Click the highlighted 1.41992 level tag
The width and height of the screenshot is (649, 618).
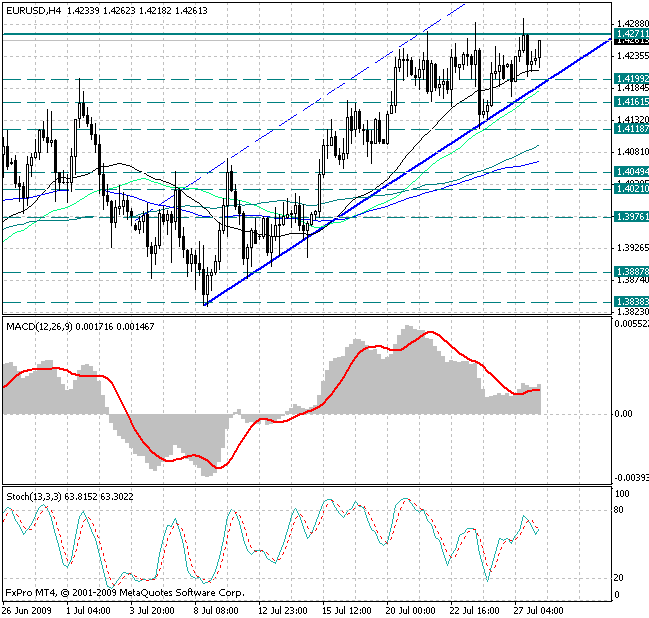click(632, 79)
